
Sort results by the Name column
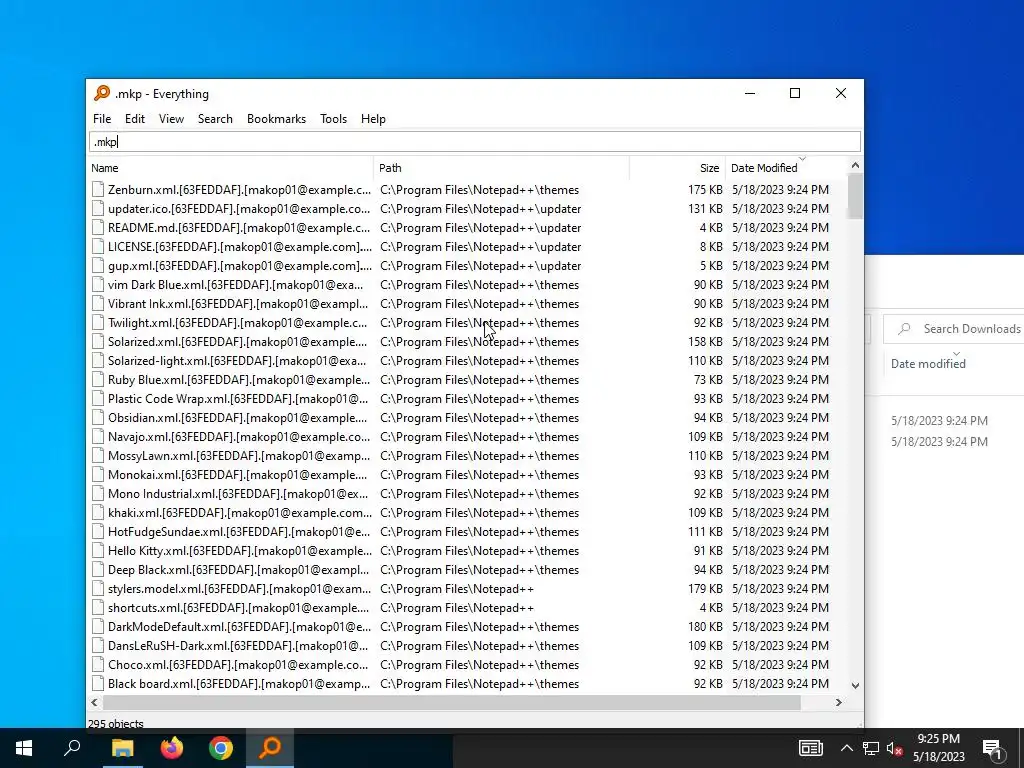tap(231, 168)
